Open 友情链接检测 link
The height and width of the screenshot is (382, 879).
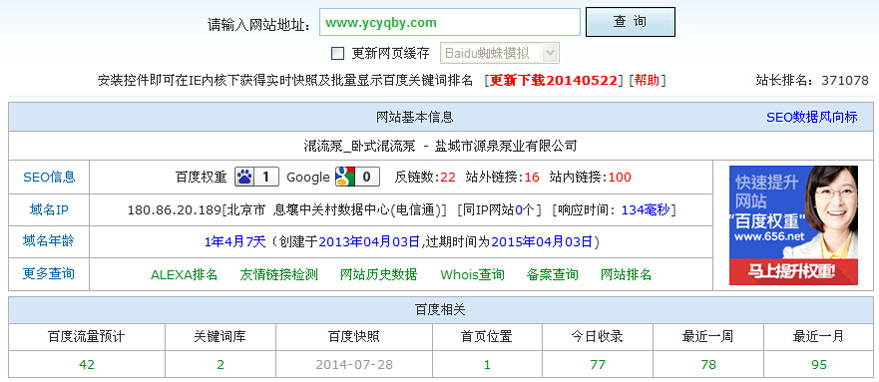click(279, 275)
